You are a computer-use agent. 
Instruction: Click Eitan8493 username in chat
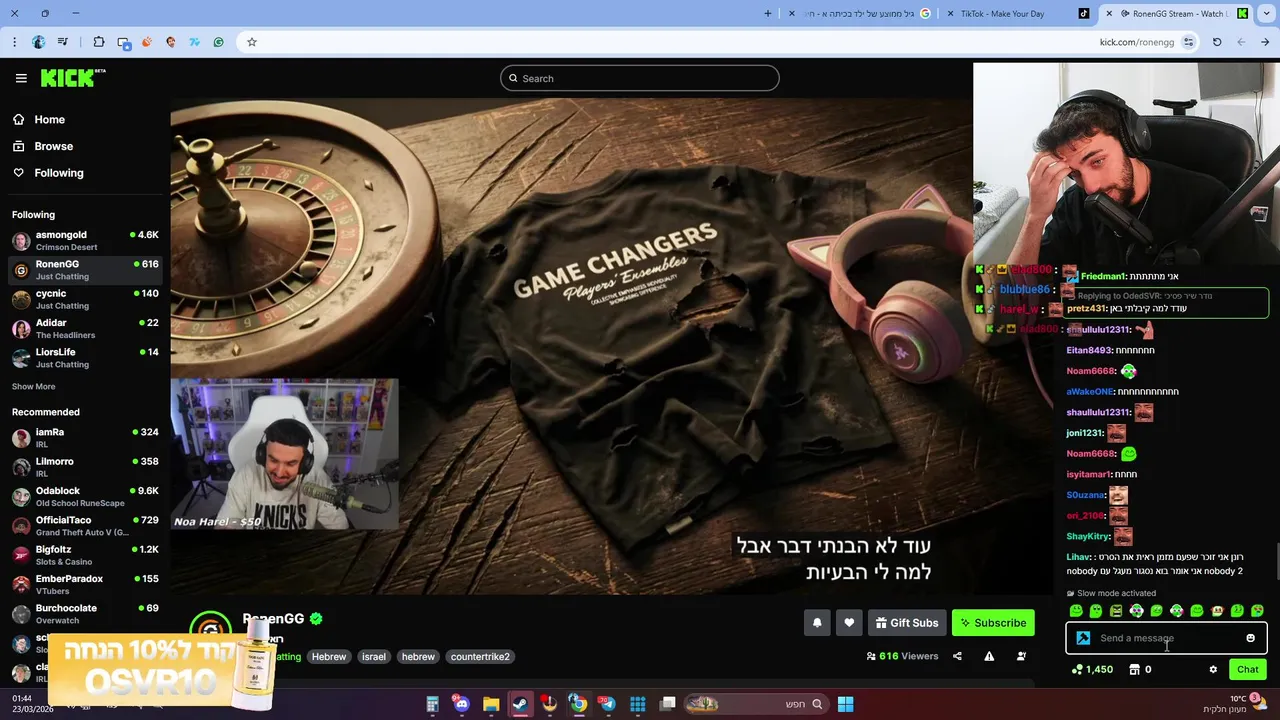1089,351
